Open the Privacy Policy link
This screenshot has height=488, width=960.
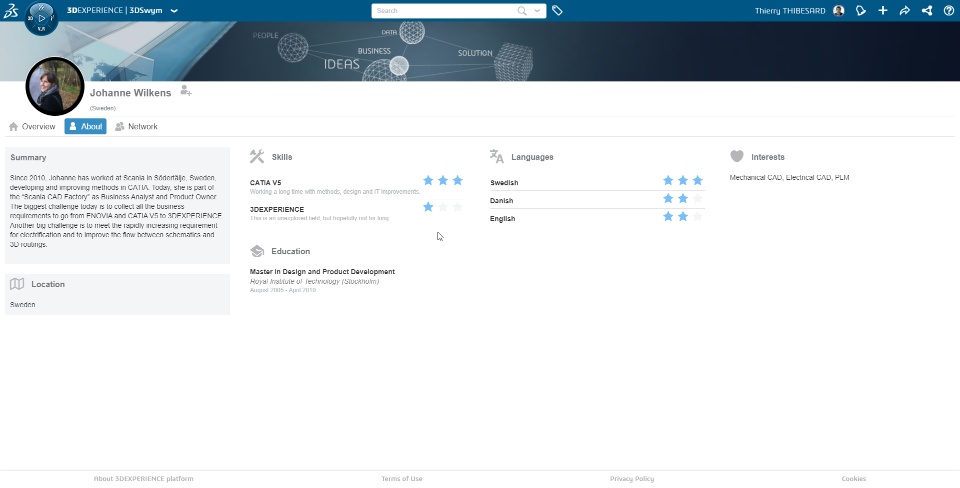click(x=632, y=479)
